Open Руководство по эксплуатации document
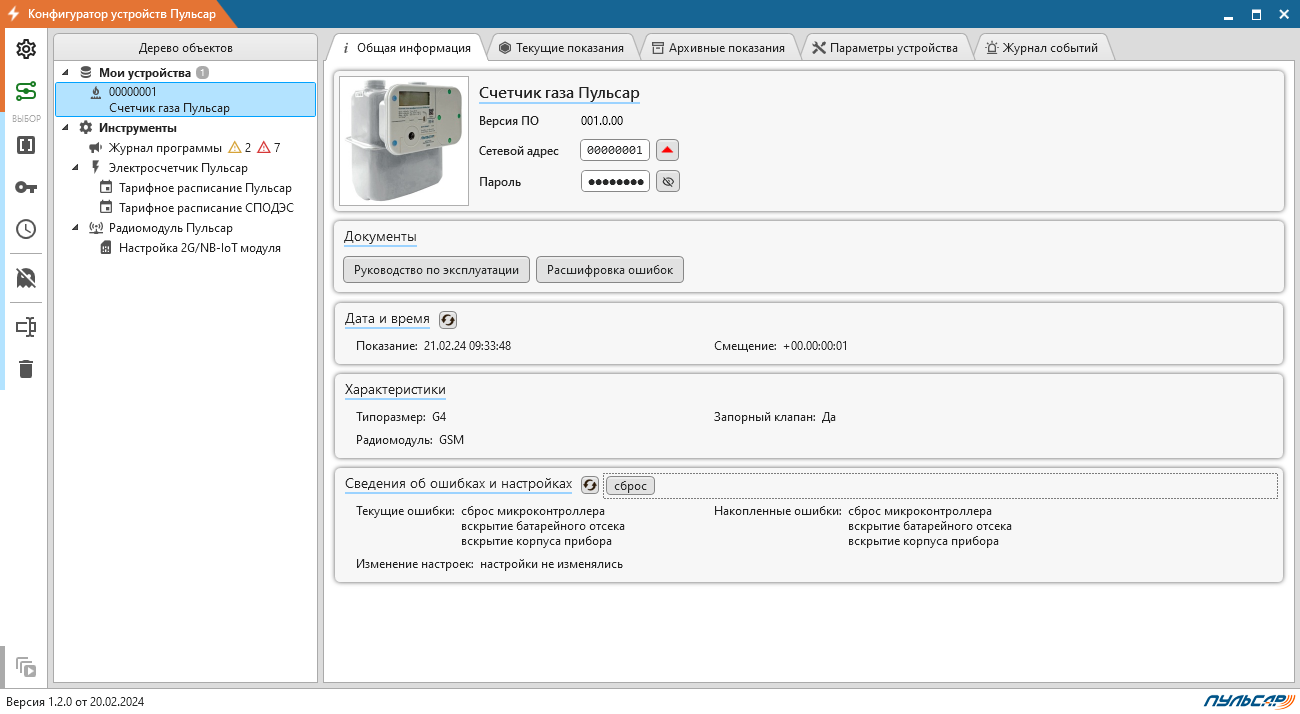The image size is (1300, 714). coord(436,270)
